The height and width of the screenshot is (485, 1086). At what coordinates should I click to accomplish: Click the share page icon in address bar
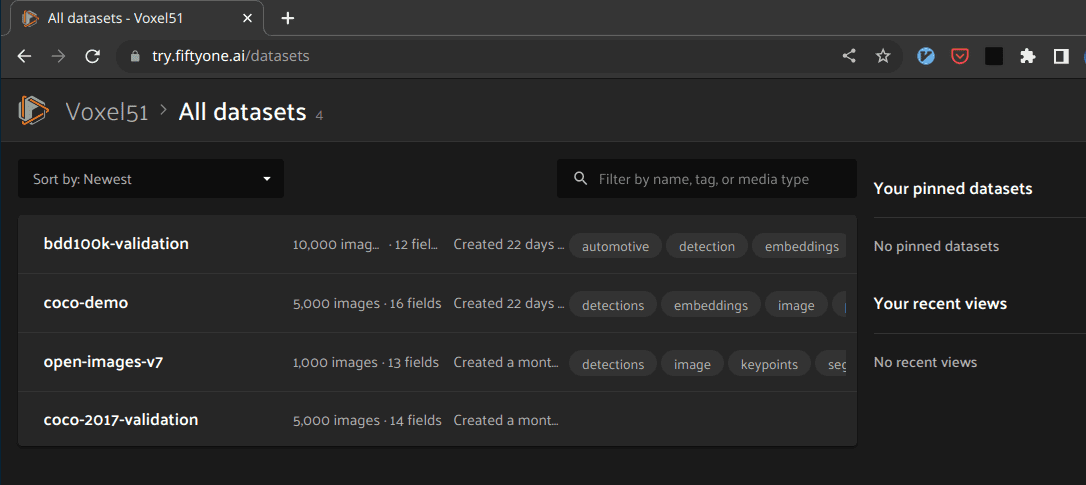click(x=849, y=56)
